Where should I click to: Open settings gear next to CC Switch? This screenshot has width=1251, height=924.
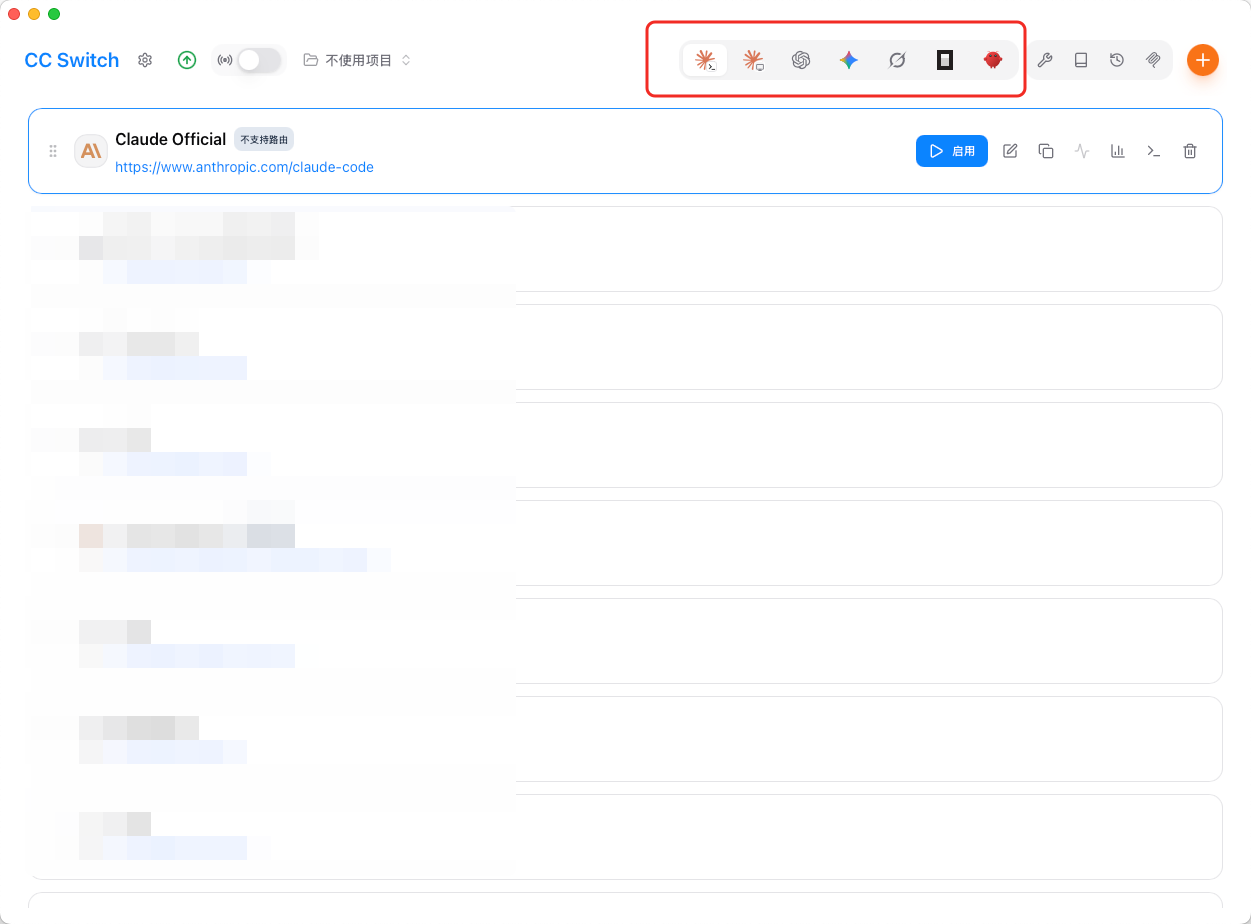pyautogui.click(x=145, y=60)
